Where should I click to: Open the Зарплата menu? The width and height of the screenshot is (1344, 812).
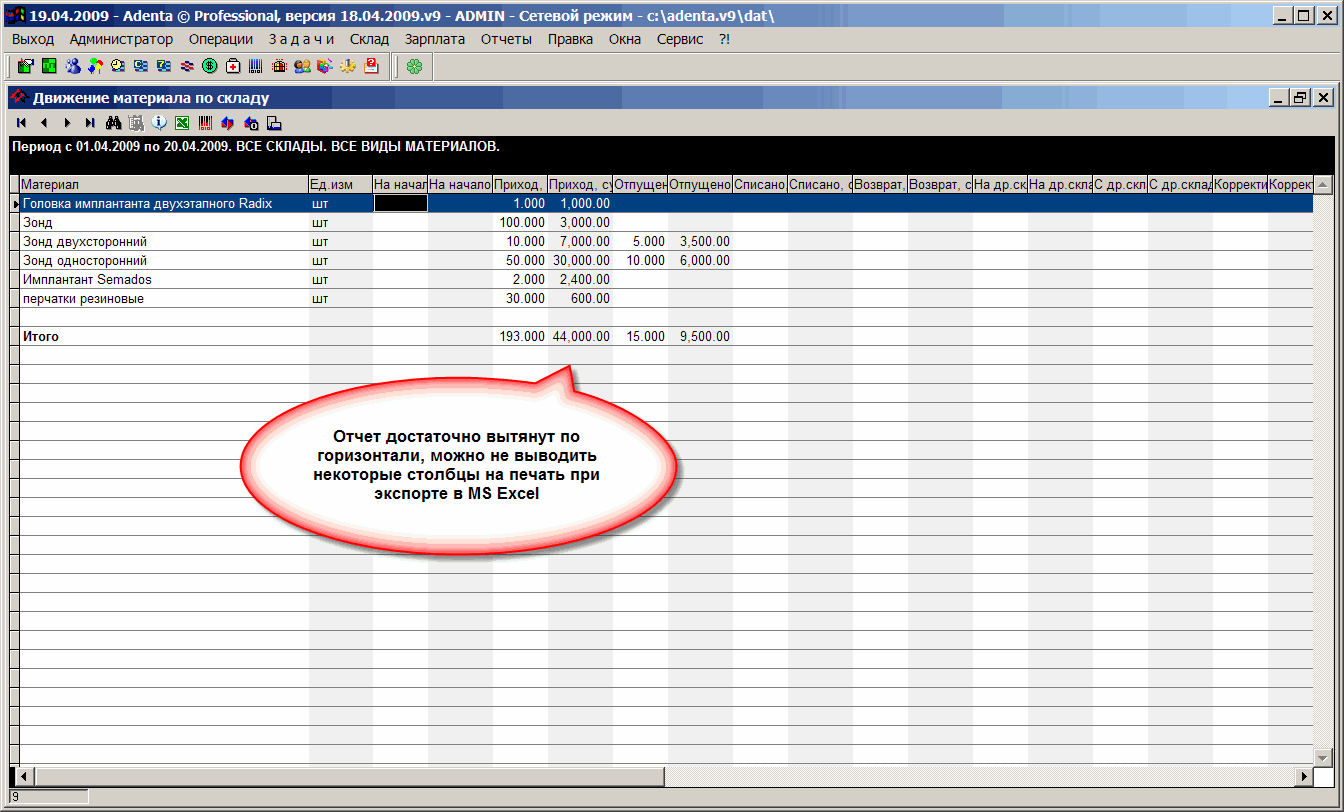434,39
